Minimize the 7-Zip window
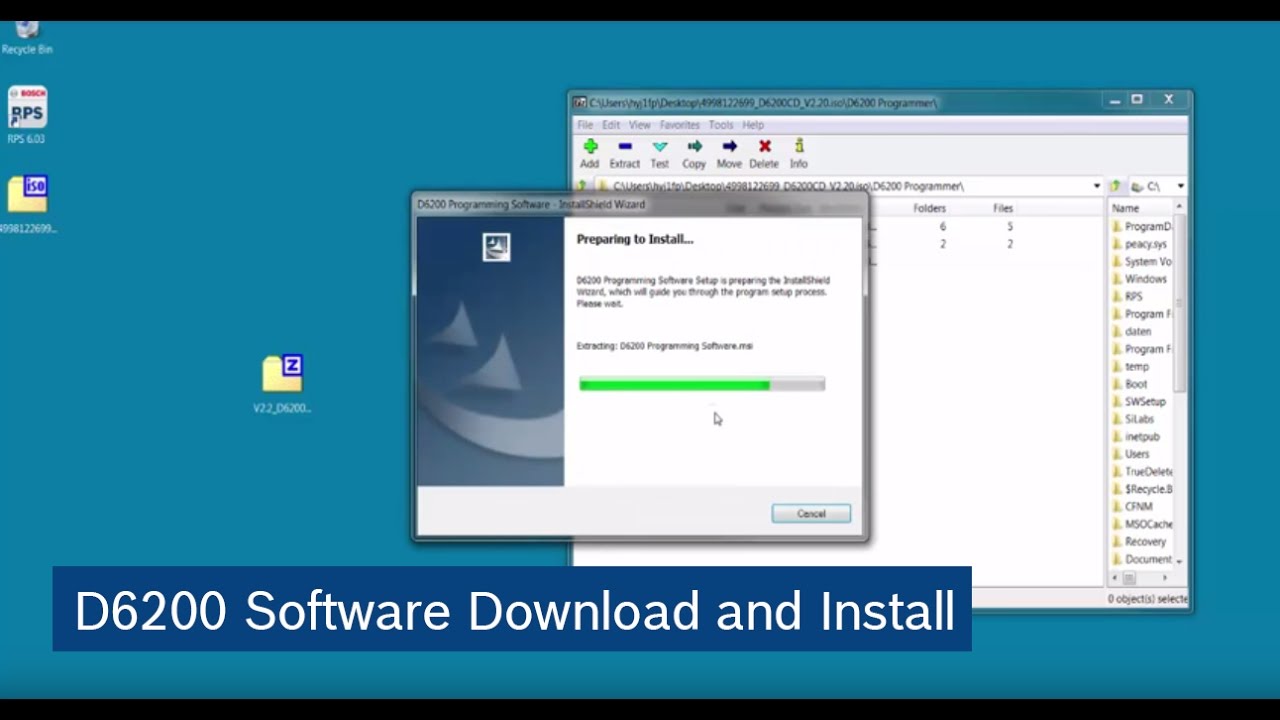The width and height of the screenshot is (1280, 720). pyautogui.click(x=1115, y=100)
